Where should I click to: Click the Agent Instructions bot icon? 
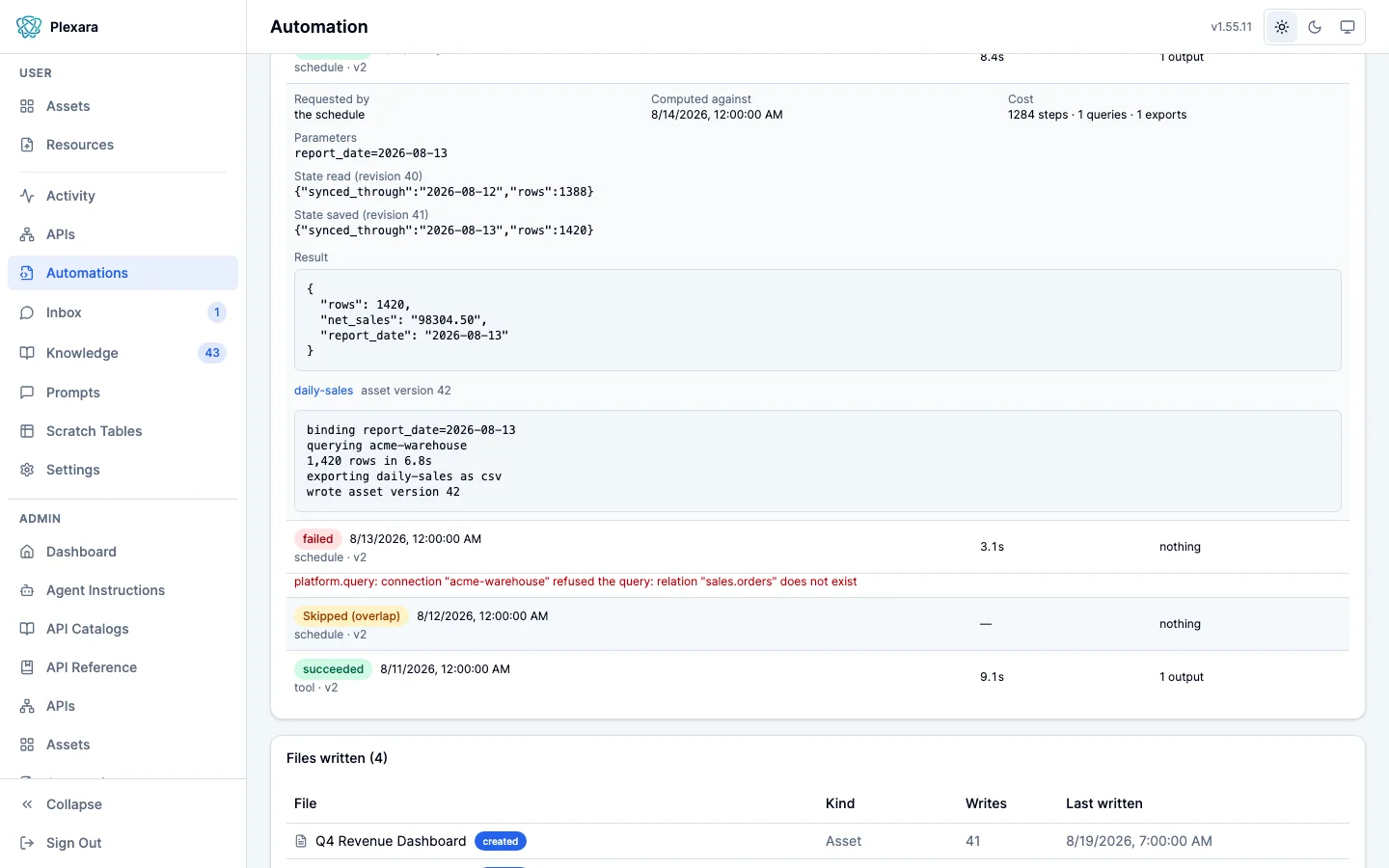click(27, 590)
